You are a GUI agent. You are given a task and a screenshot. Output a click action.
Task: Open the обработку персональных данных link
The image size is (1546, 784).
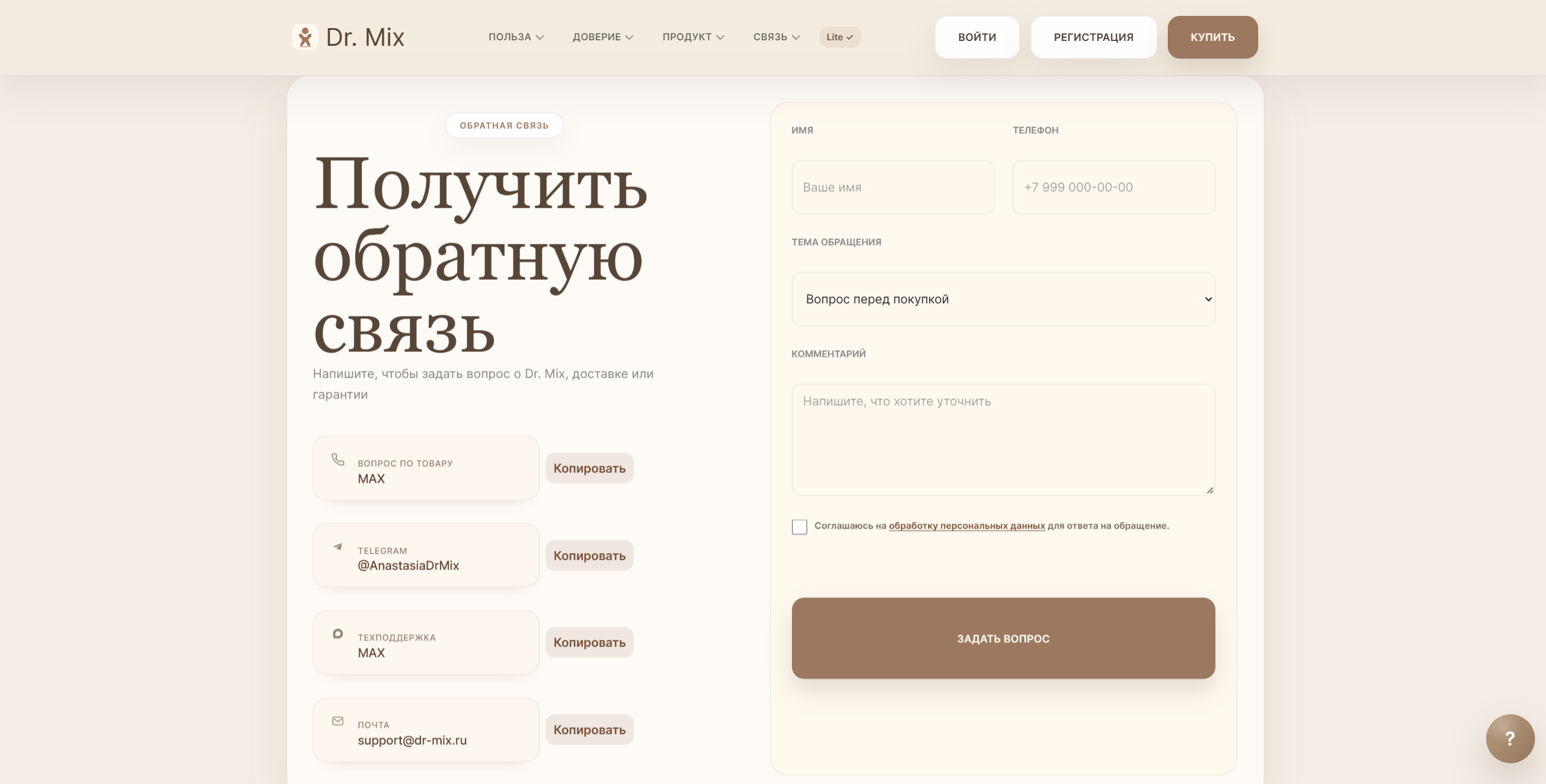click(x=967, y=526)
